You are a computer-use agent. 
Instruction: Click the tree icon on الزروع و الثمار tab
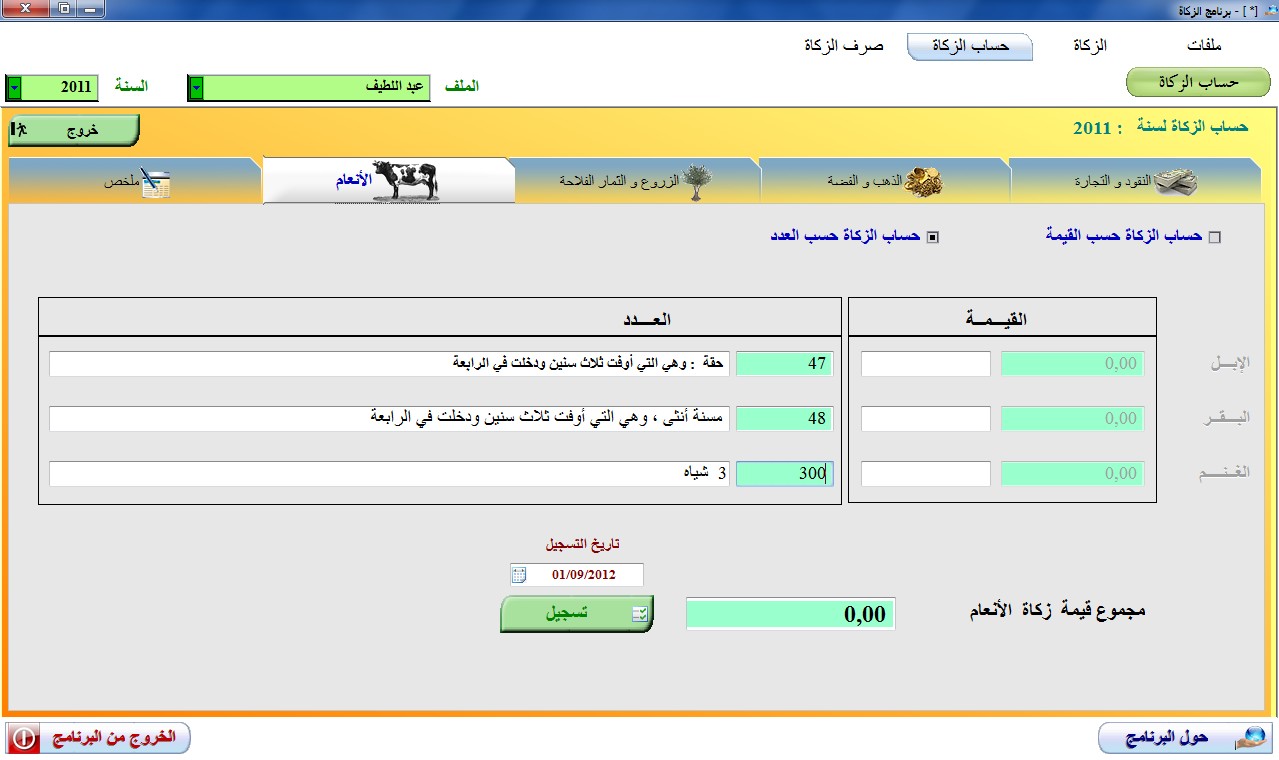pos(698,184)
